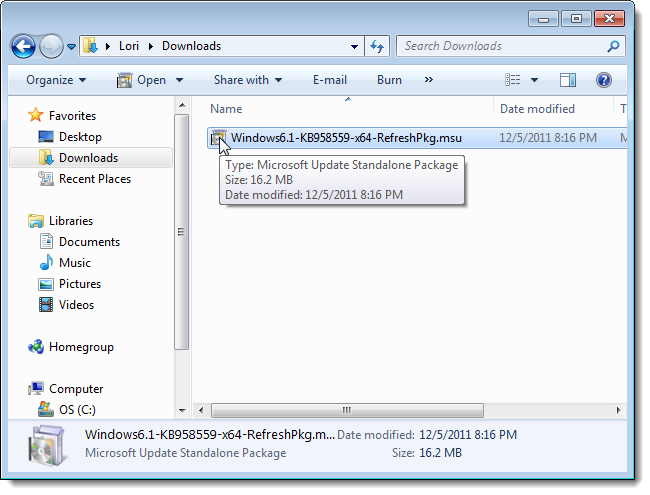The height and width of the screenshot is (495, 650).
Task: Go back with the Back arrow button
Action: pos(23,46)
